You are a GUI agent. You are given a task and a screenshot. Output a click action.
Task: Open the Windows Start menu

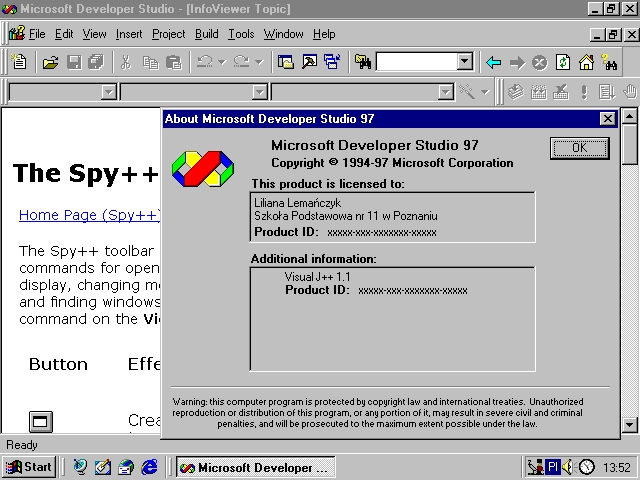29,467
